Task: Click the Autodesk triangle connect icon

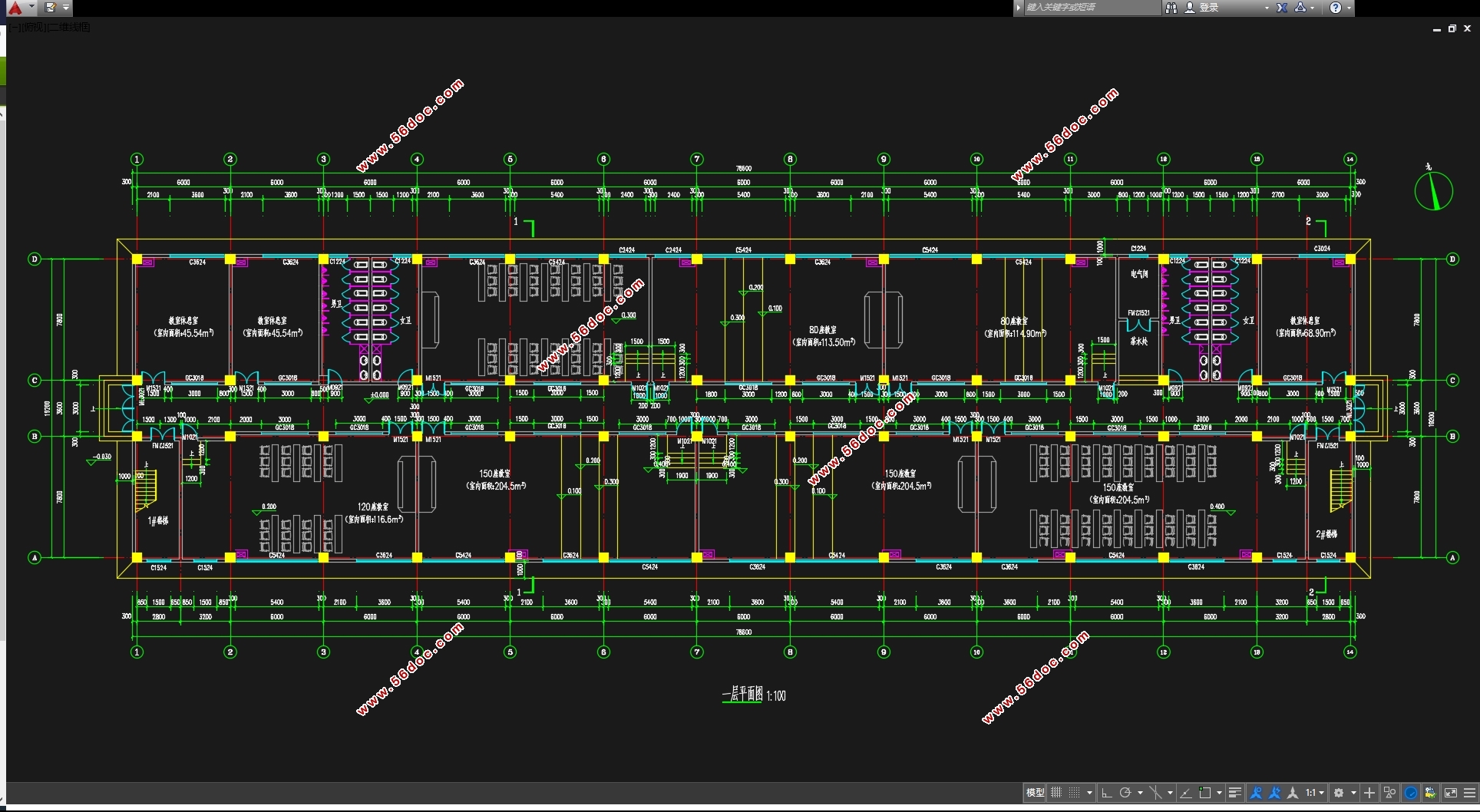Action: [1300, 8]
